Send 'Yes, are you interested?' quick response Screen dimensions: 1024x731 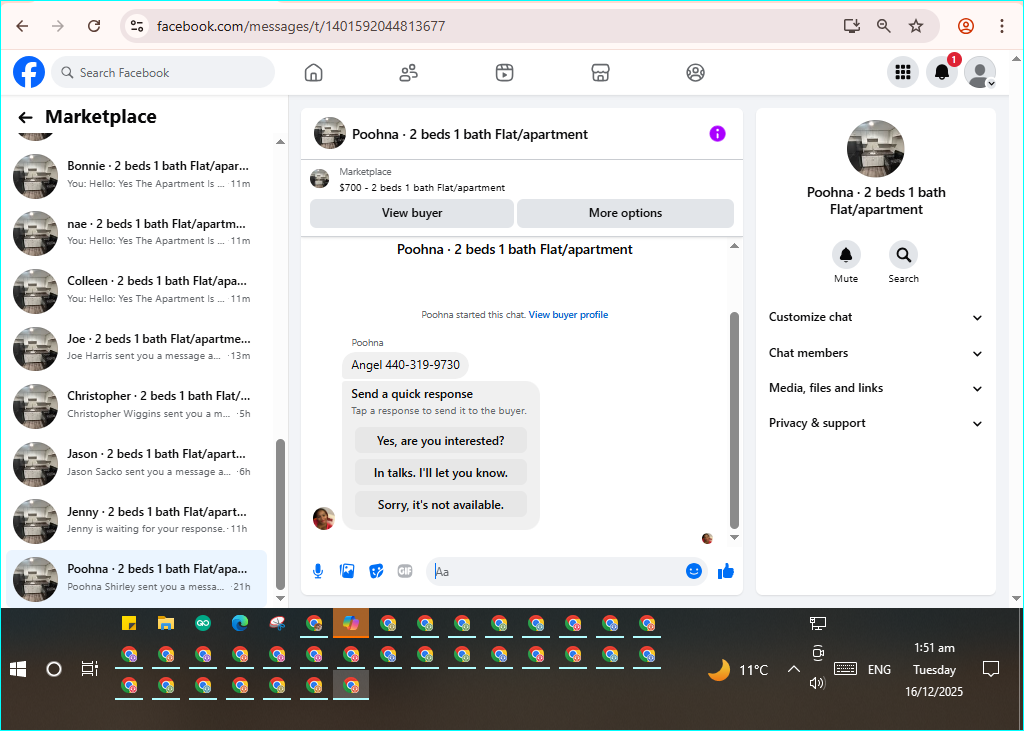[x=441, y=441]
